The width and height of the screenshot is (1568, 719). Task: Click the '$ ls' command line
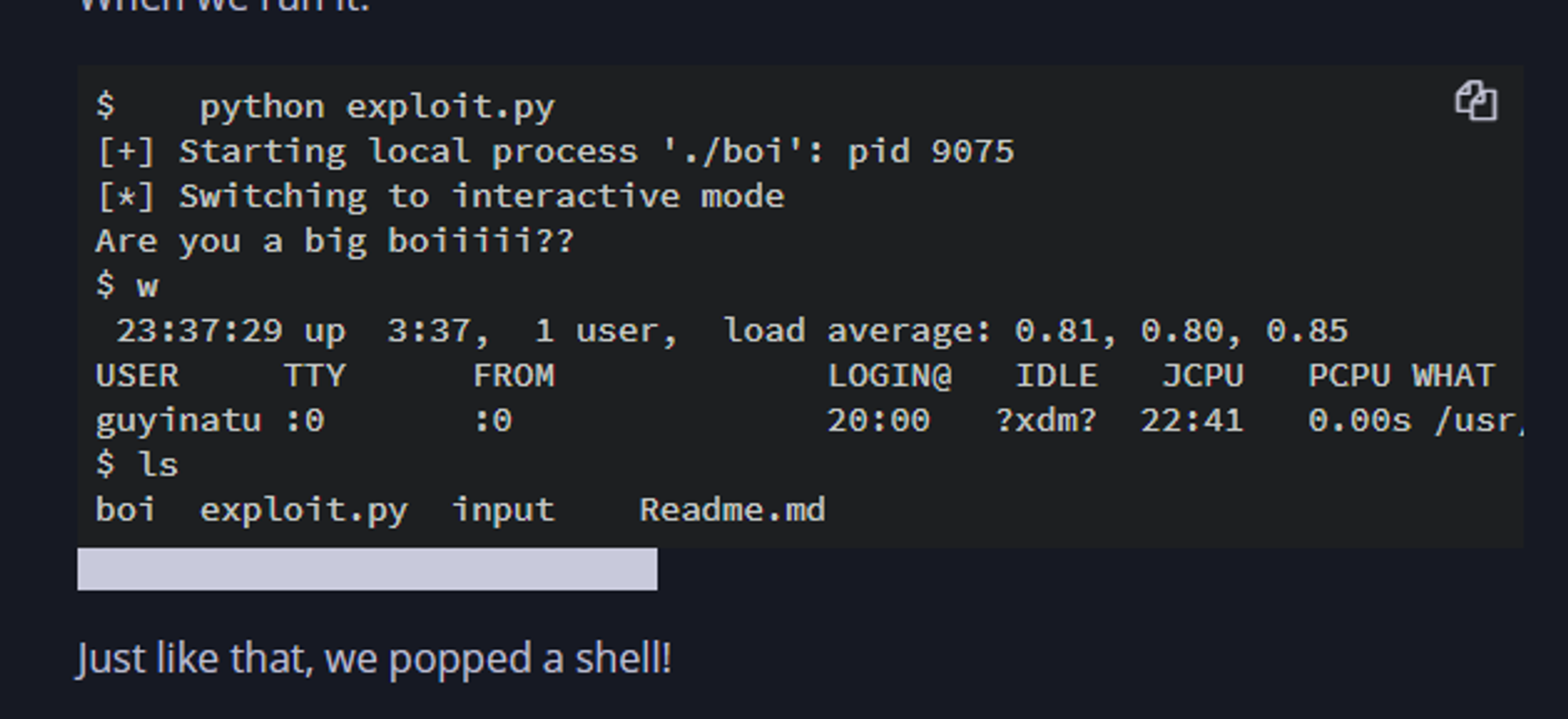(x=138, y=465)
